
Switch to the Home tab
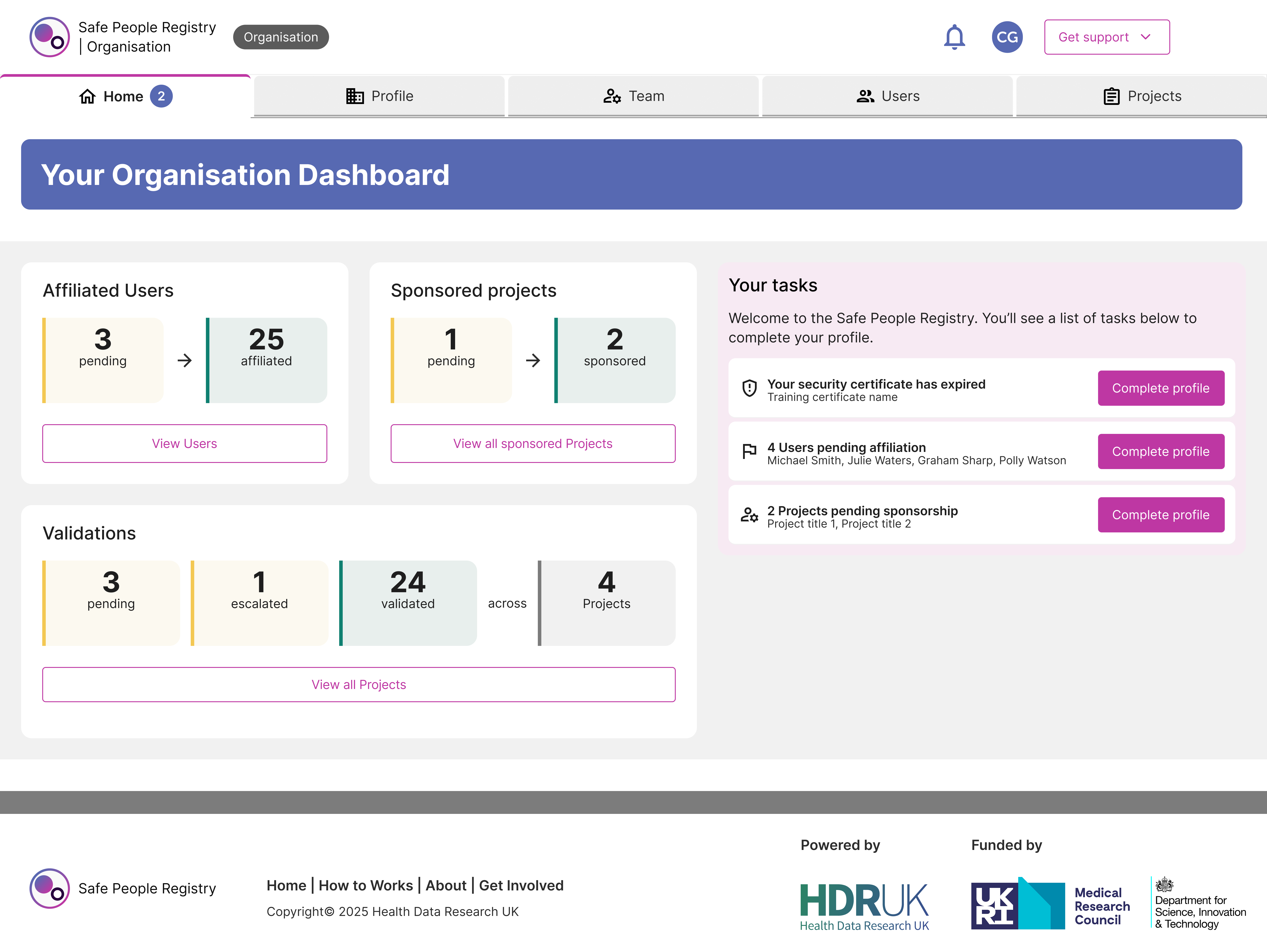pyautogui.click(x=125, y=96)
